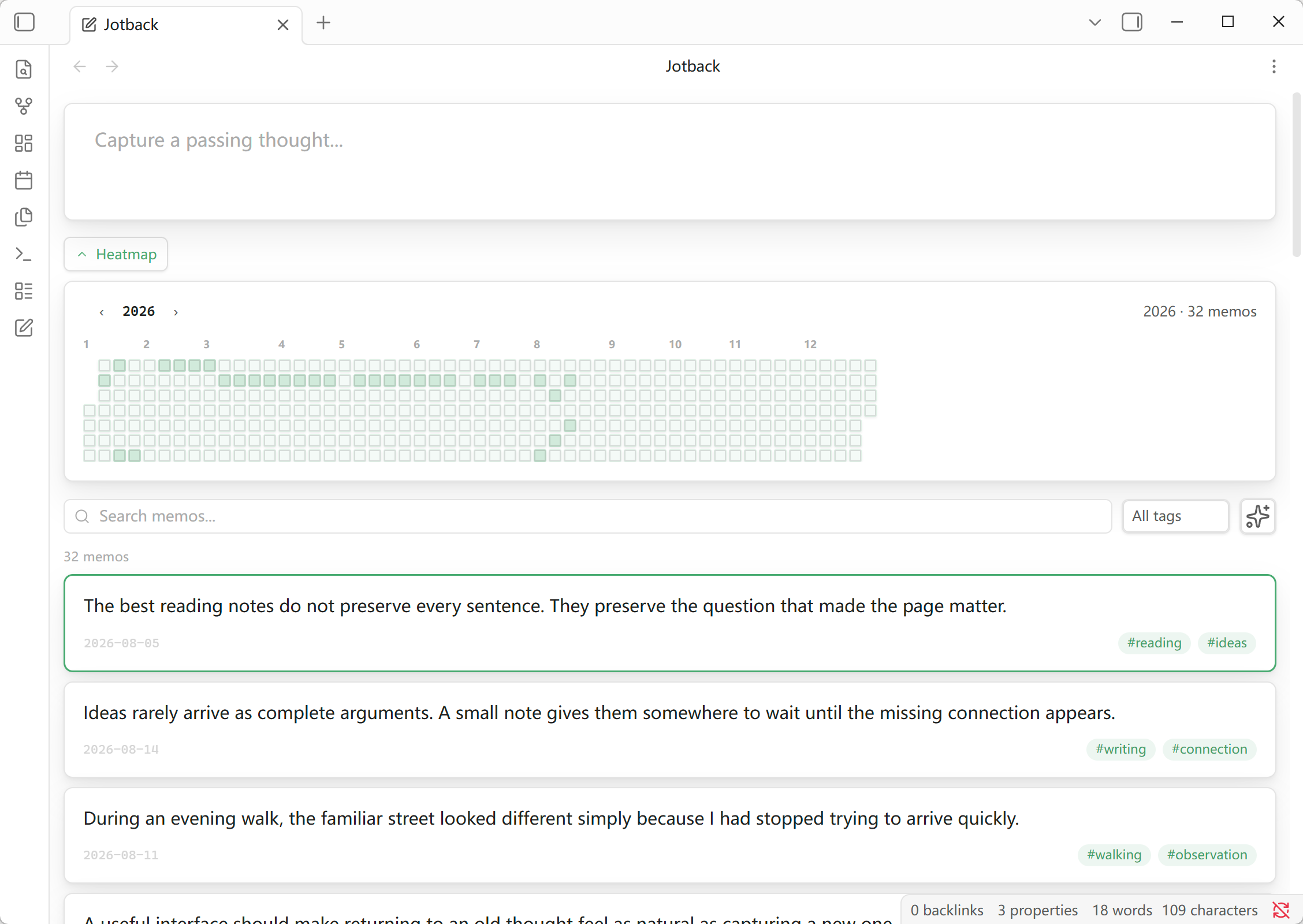The height and width of the screenshot is (924, 1303).
Task: Click 18 words in status bar
Action: coord(1122,910)
